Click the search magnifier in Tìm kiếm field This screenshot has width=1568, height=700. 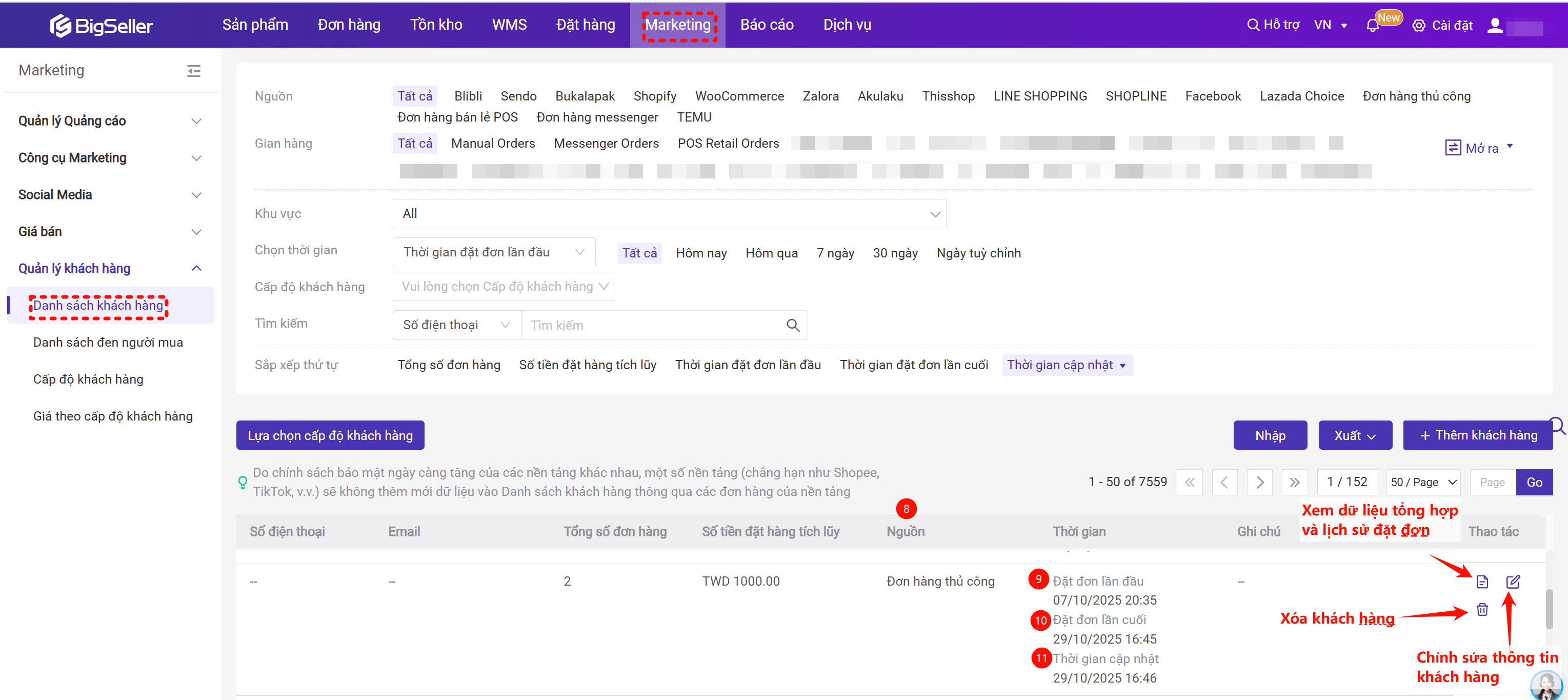click(793, 325)
